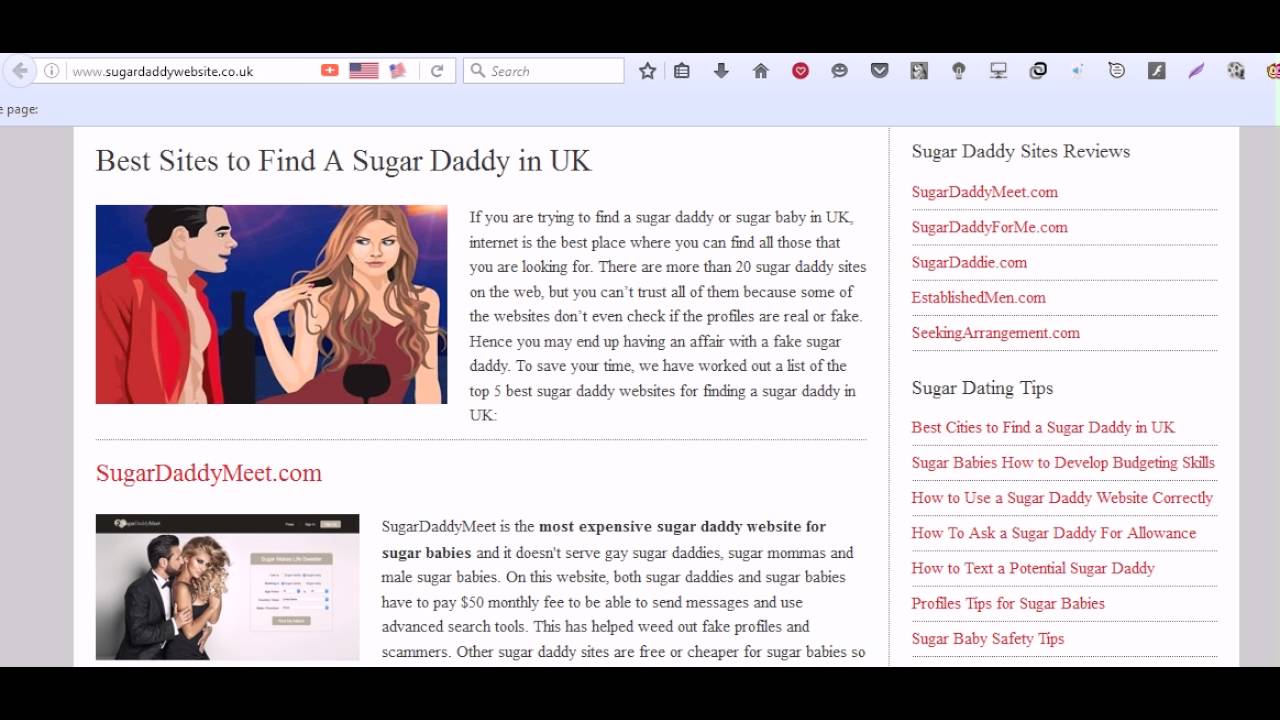Click the smiley face chat icon
The width and height of the screenshot is (1280, 720).
(x=840, y=71)
